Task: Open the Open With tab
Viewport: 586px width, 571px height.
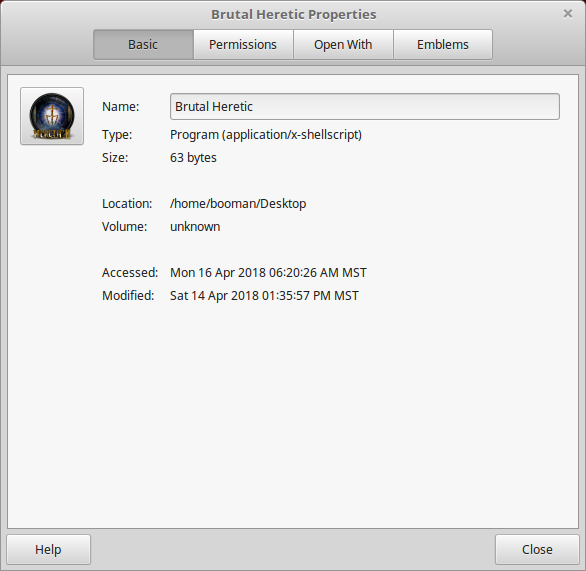Action: pyautogui.click(x=343, y=44)
